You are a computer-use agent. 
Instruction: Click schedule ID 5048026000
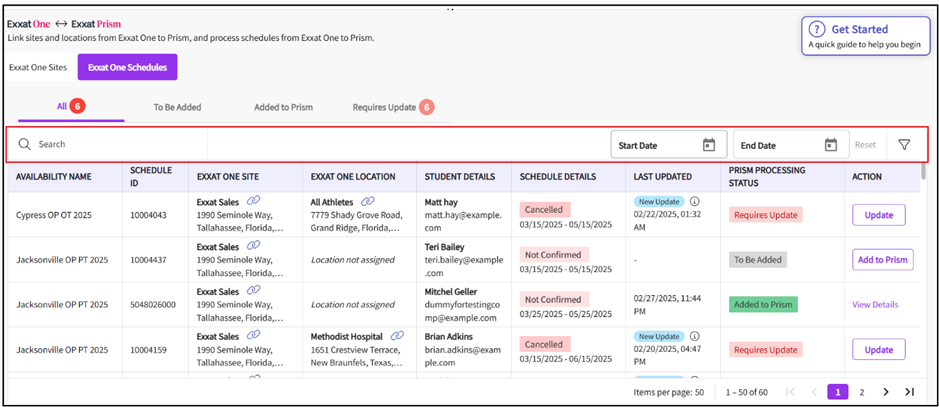pyautogui.click(x=153, y=305)
